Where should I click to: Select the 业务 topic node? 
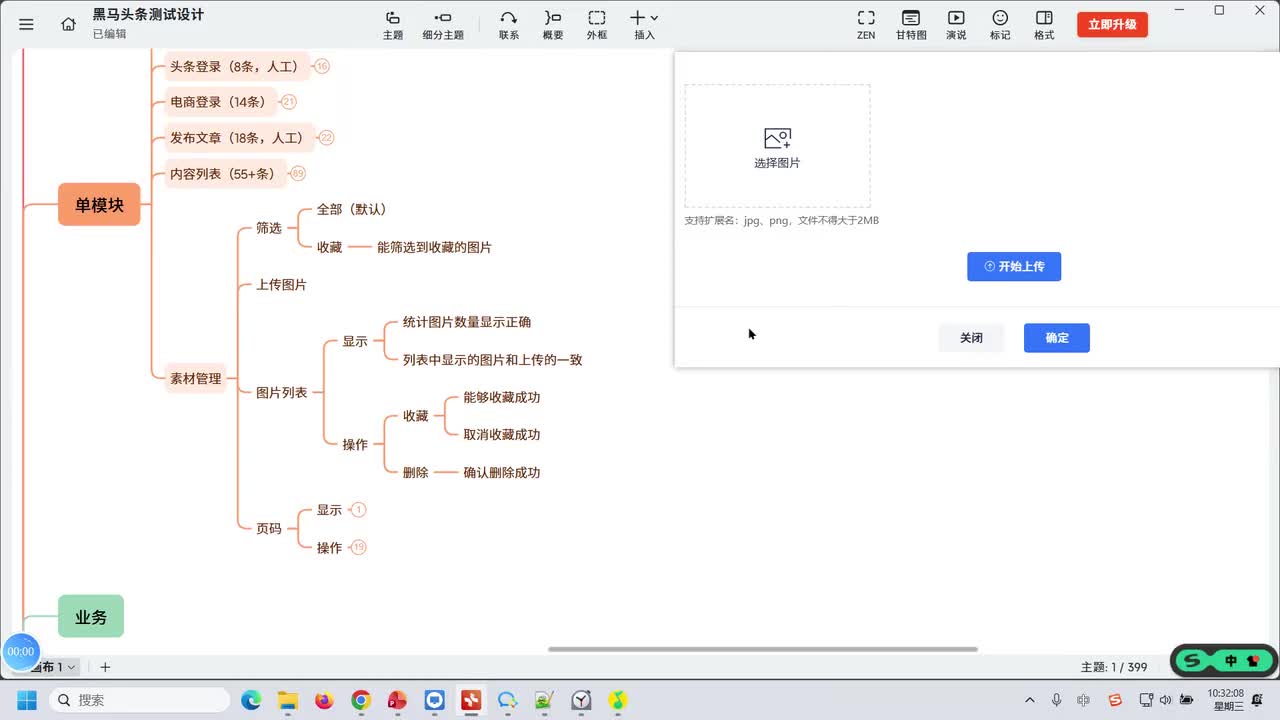point(91,617)
